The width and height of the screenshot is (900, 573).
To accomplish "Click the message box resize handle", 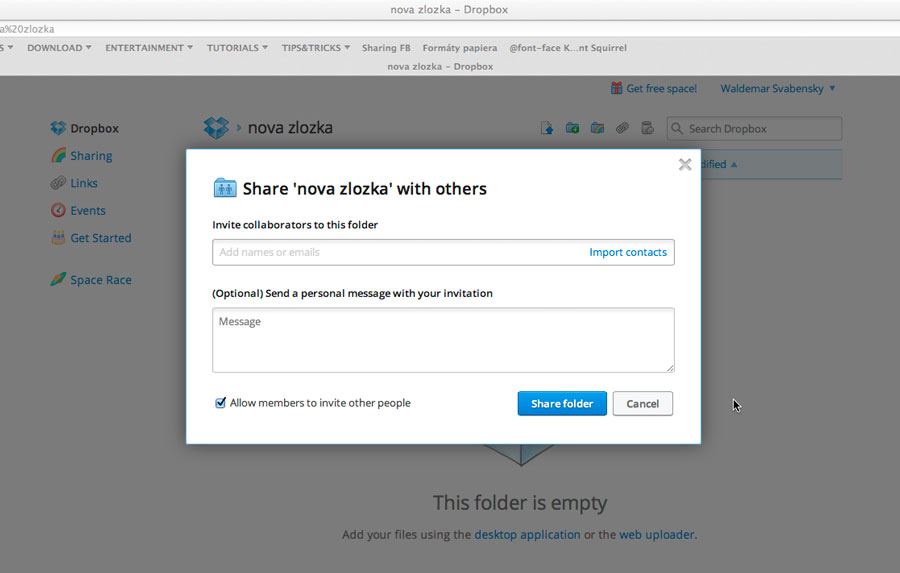I will coord(670,368).
